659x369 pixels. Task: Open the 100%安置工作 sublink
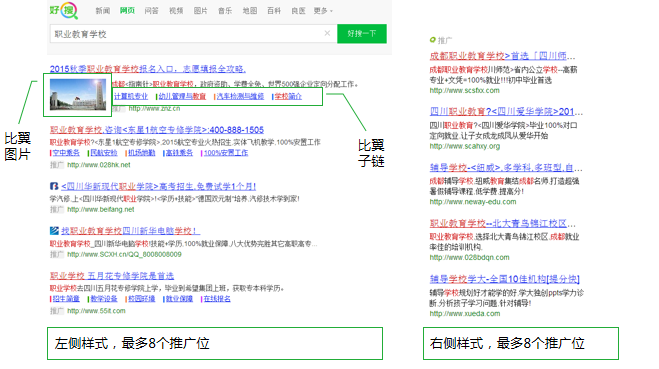226,153
